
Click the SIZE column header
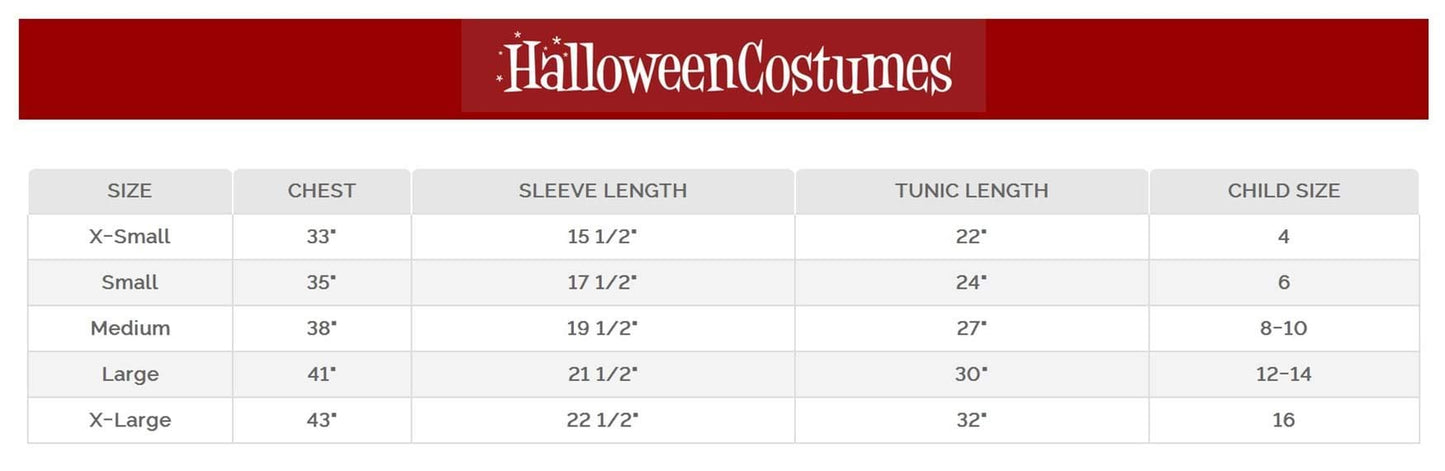point(130,191)
